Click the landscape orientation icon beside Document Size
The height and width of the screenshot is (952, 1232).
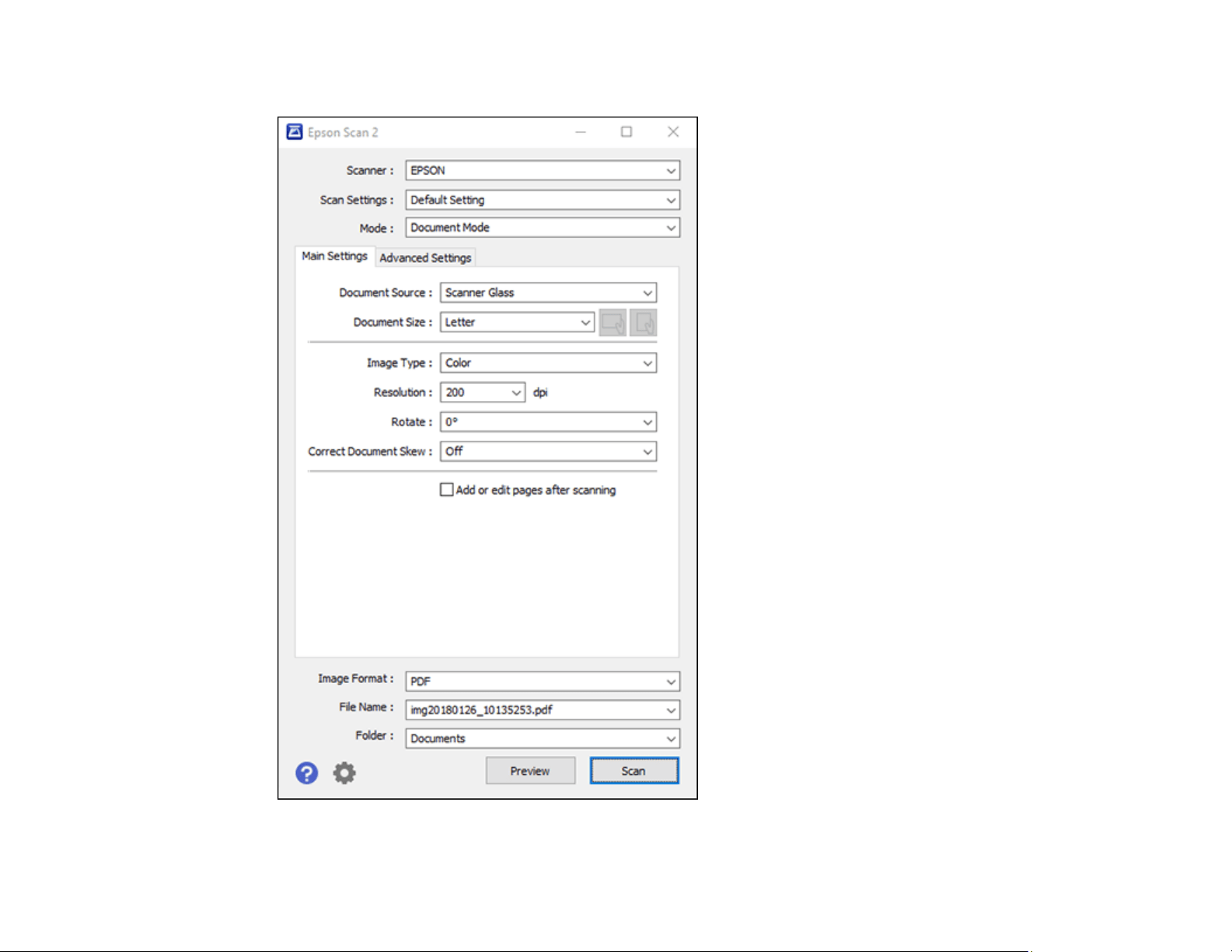(613, 323)
